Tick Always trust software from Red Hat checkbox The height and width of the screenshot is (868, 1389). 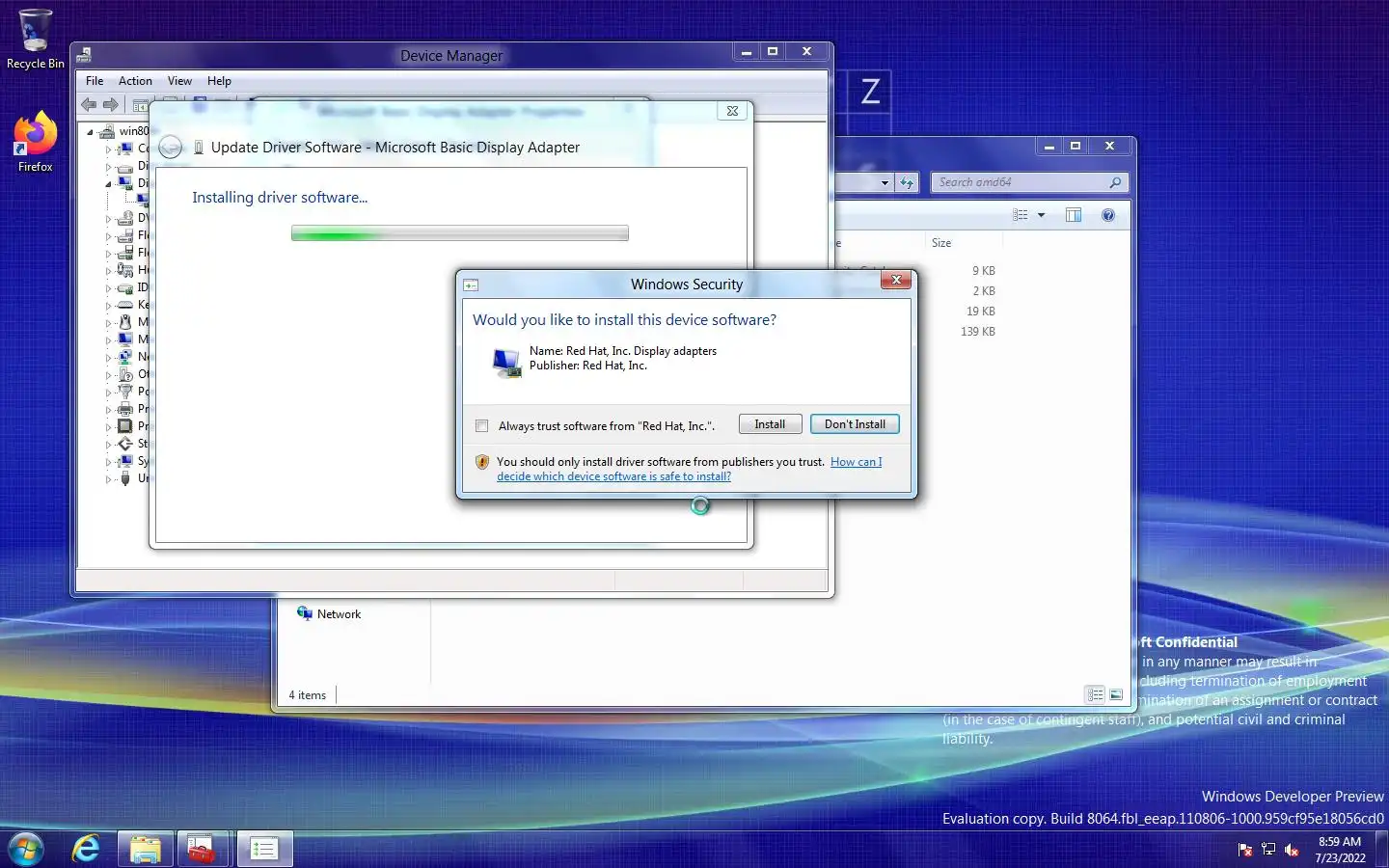point(482,425)
